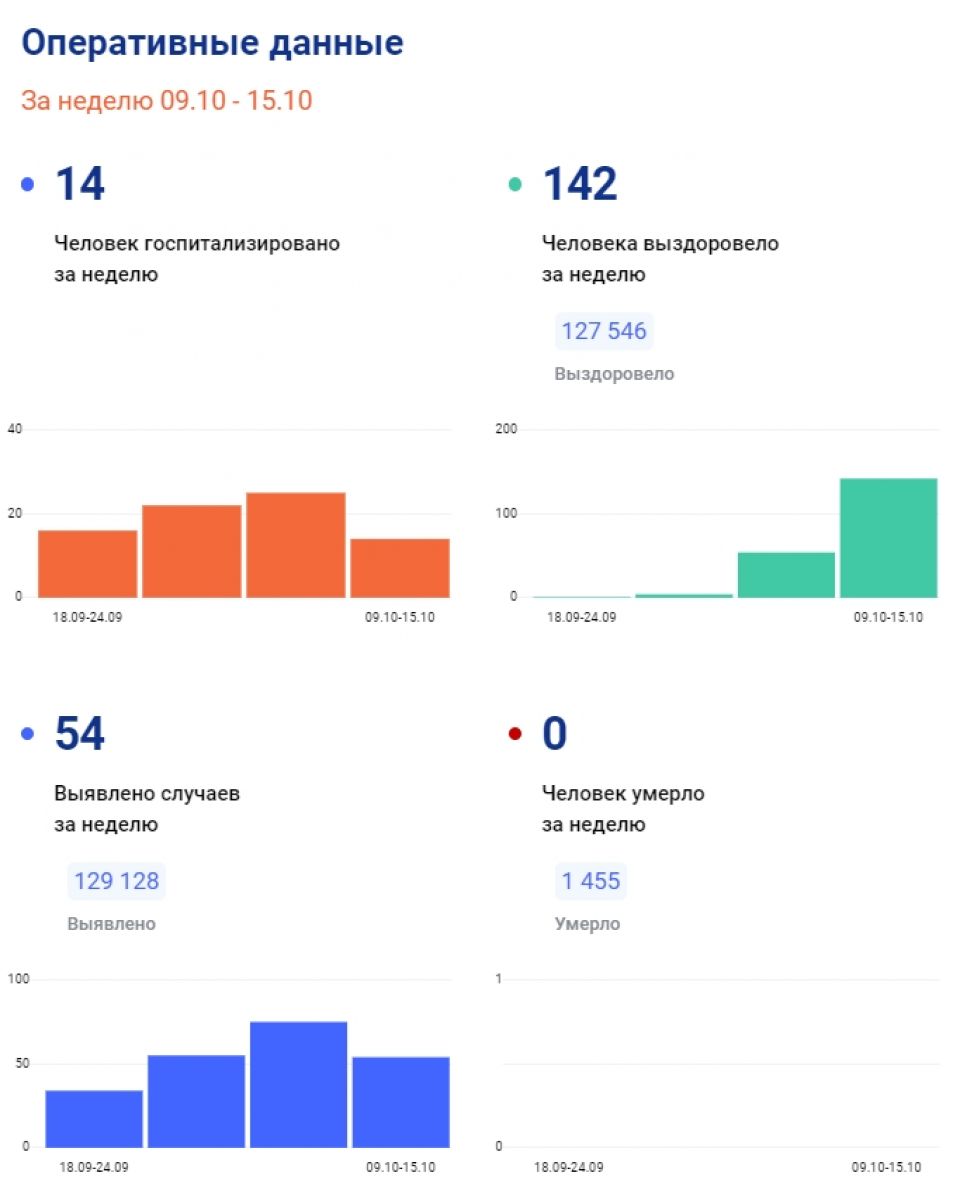This screenshot has width=960, height=1200.
Task: Click the tallest orange hospitalization bar
Action: 296,545
